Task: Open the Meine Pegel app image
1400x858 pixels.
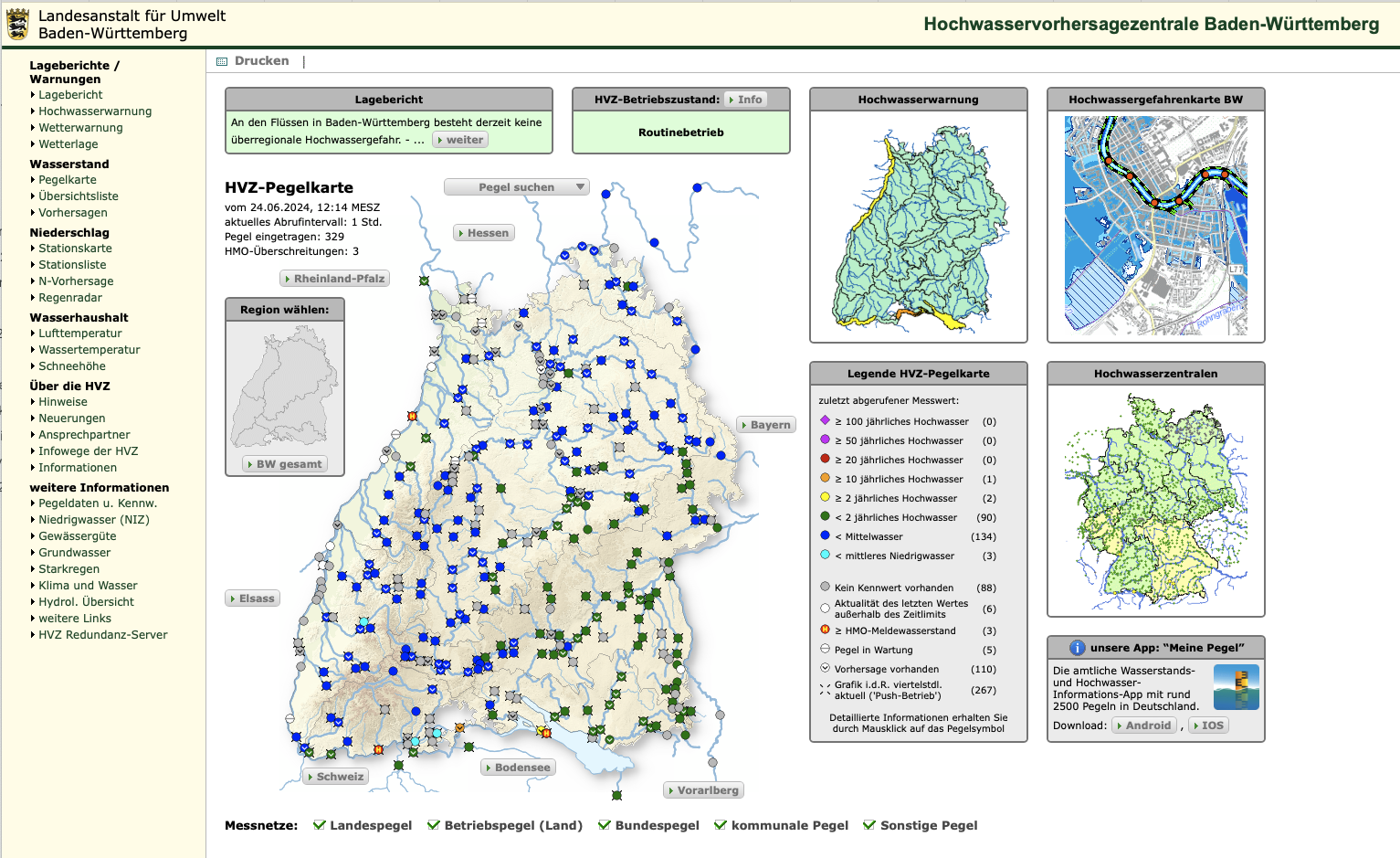Action: pos(1236,687)
